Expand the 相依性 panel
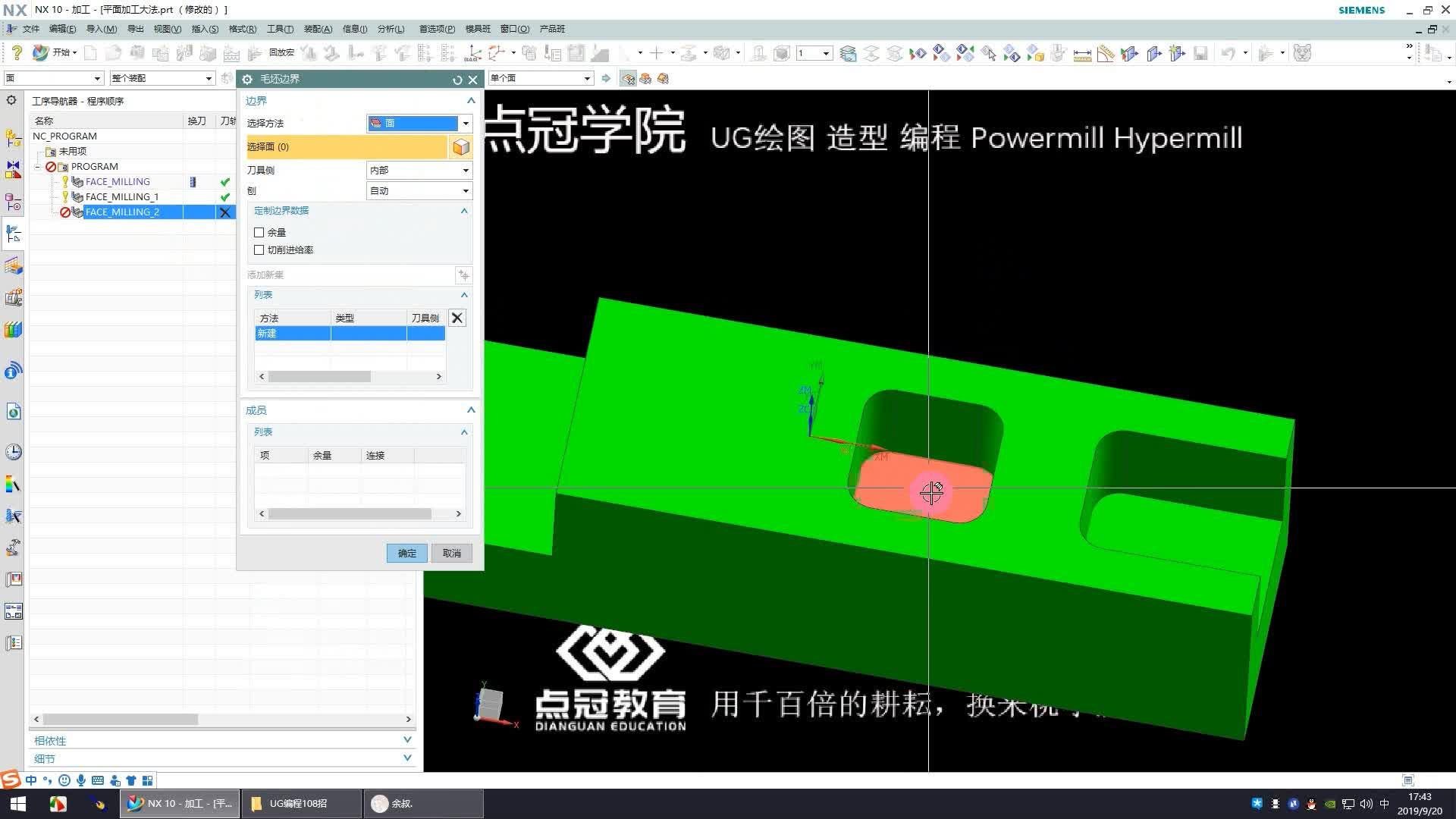The height and width of the screenshot is (819, 1456). coord(407,740)
